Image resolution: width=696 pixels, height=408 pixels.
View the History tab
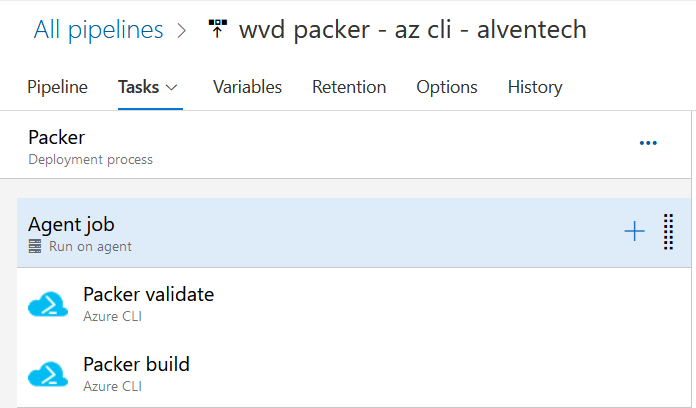click(535, 87)
